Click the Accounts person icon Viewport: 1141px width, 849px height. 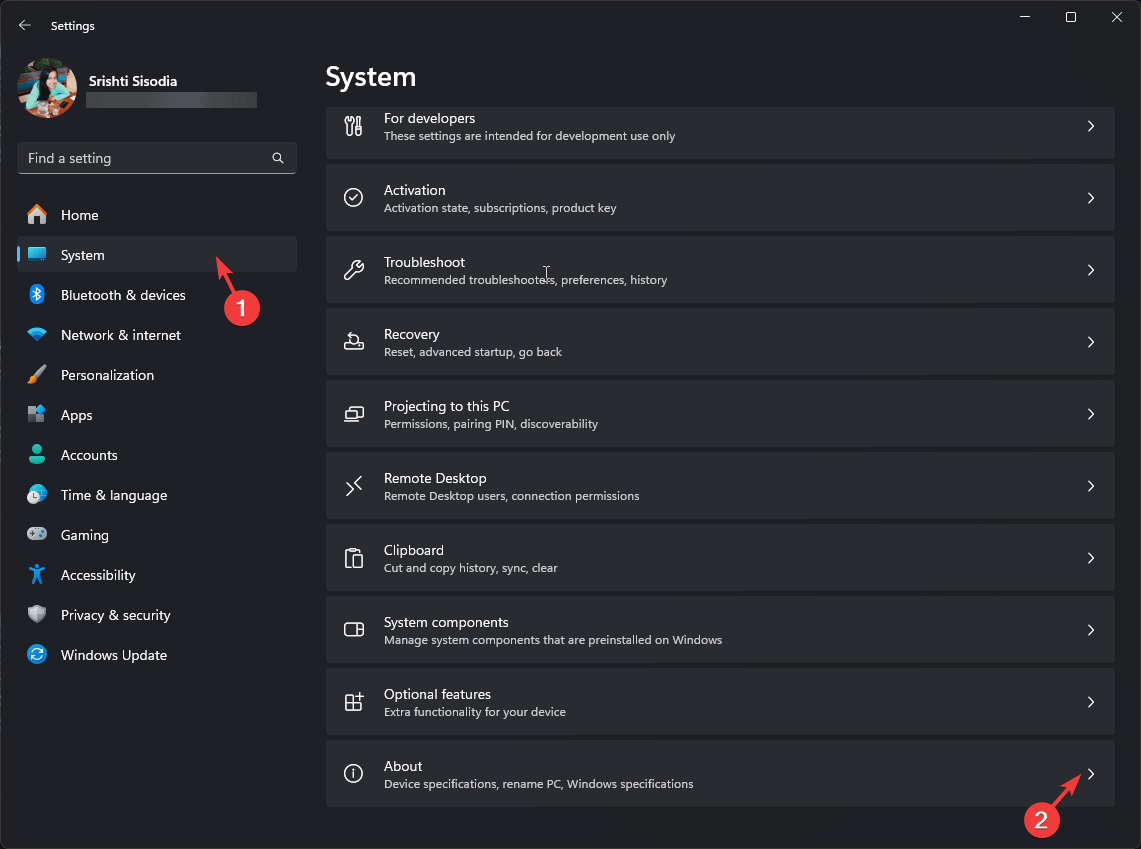37,454
